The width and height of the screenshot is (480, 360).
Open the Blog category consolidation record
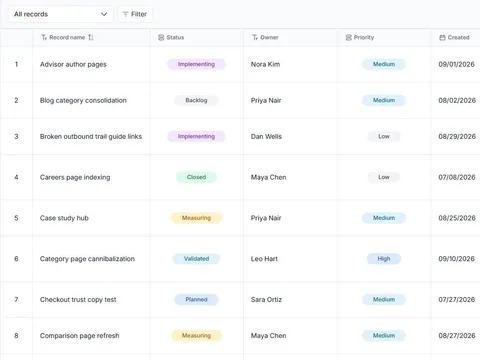point(83,100)
